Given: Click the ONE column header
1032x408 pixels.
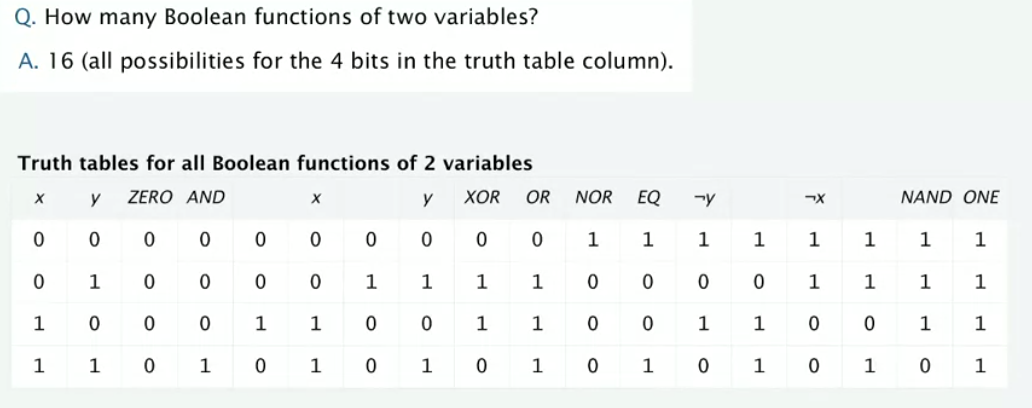Looking at the screenshot, I should coord(980,197).
